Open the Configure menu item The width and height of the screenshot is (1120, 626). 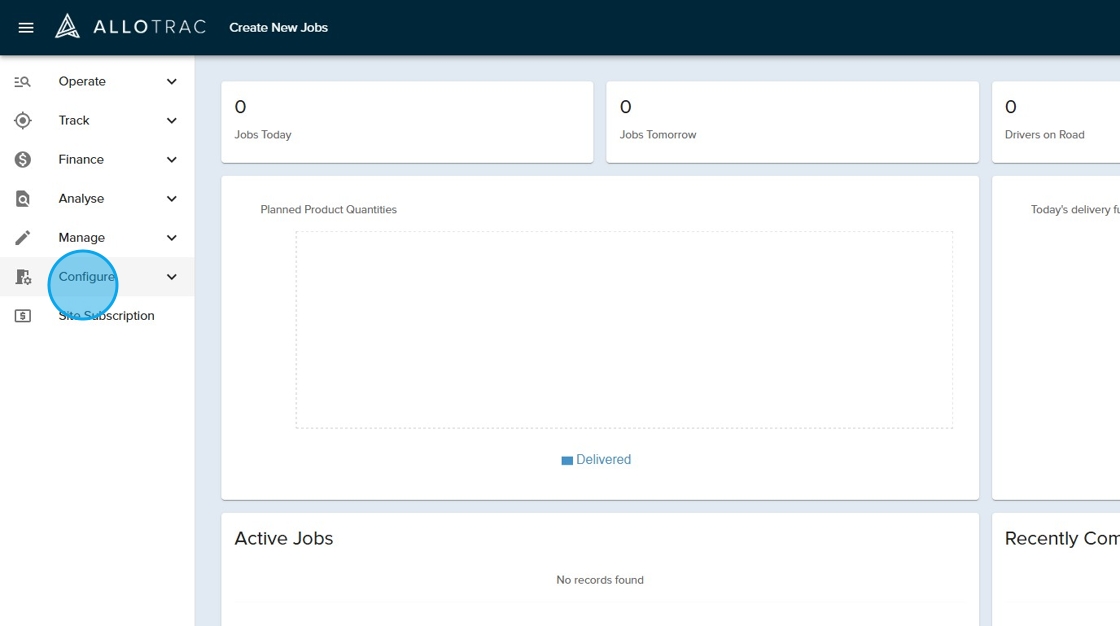tap(87, 277)
